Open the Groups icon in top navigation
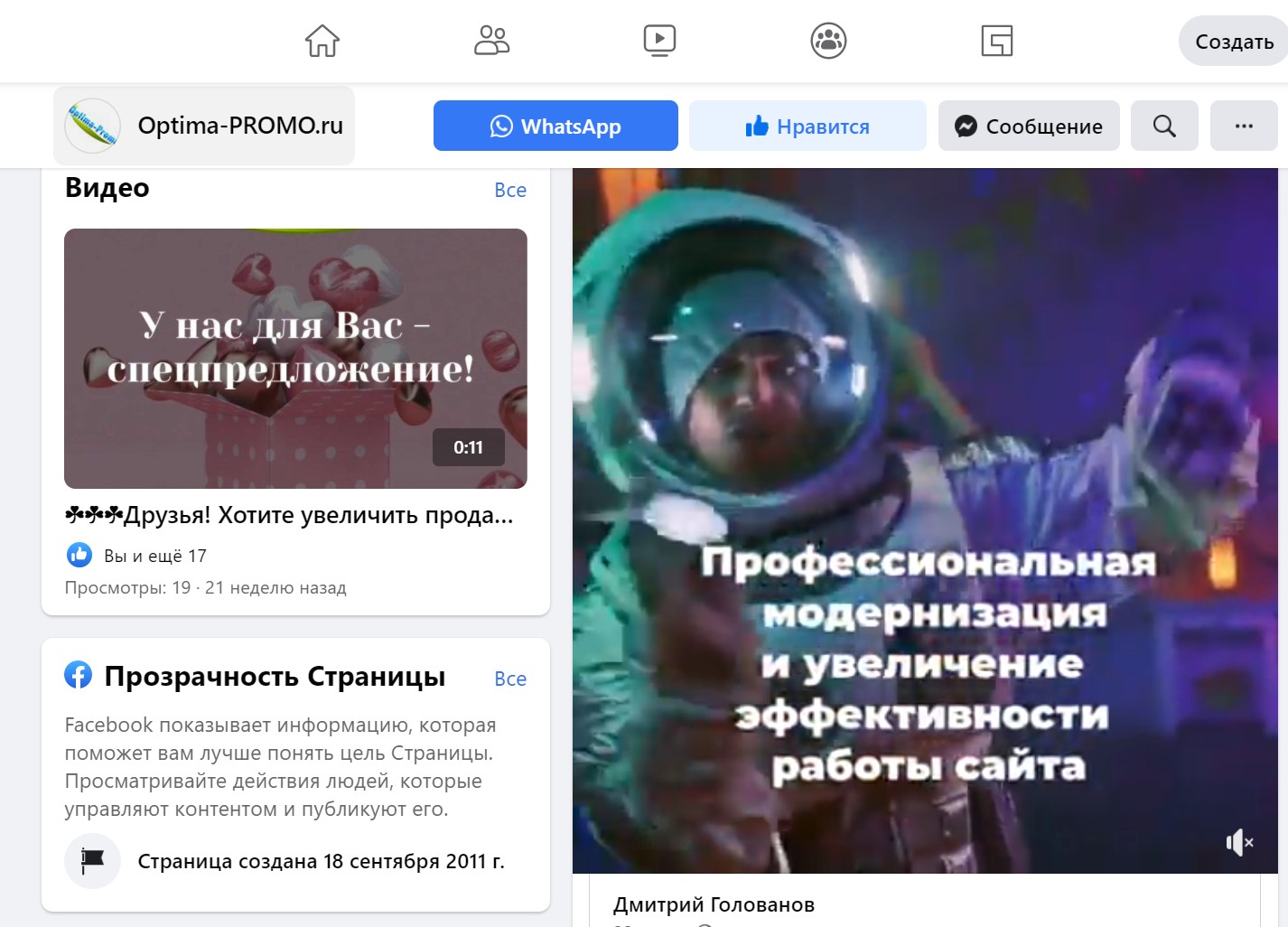This screenshot has width=1288, height=927. point(828,40)
